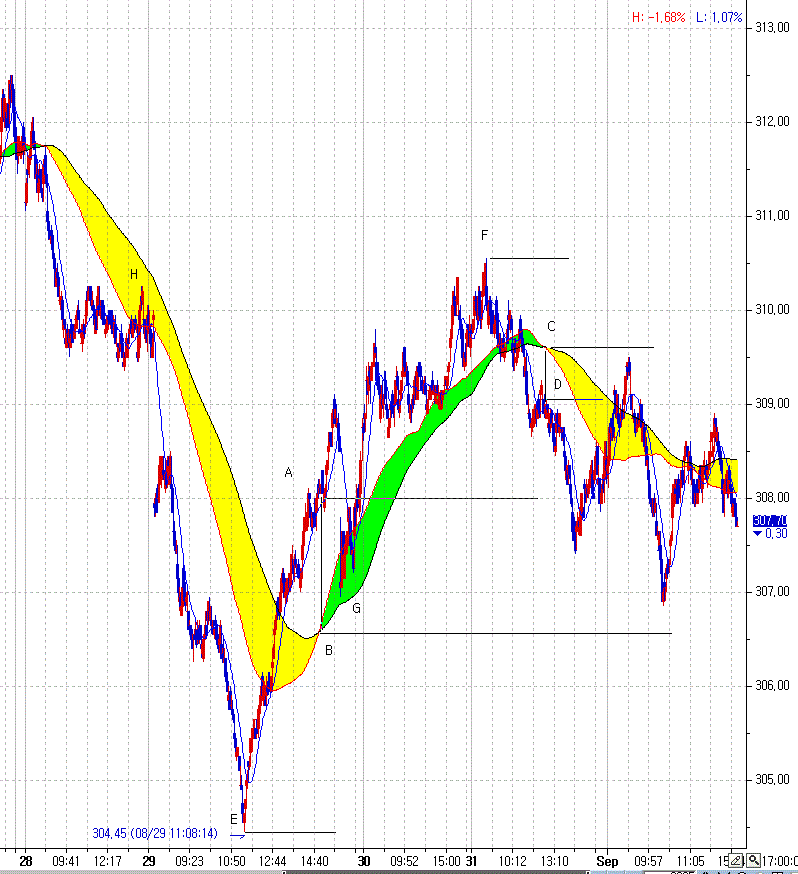Viewport: 798px width, 874px height.
Task: Select the F marker at the peak
Action: click(484, 235)
